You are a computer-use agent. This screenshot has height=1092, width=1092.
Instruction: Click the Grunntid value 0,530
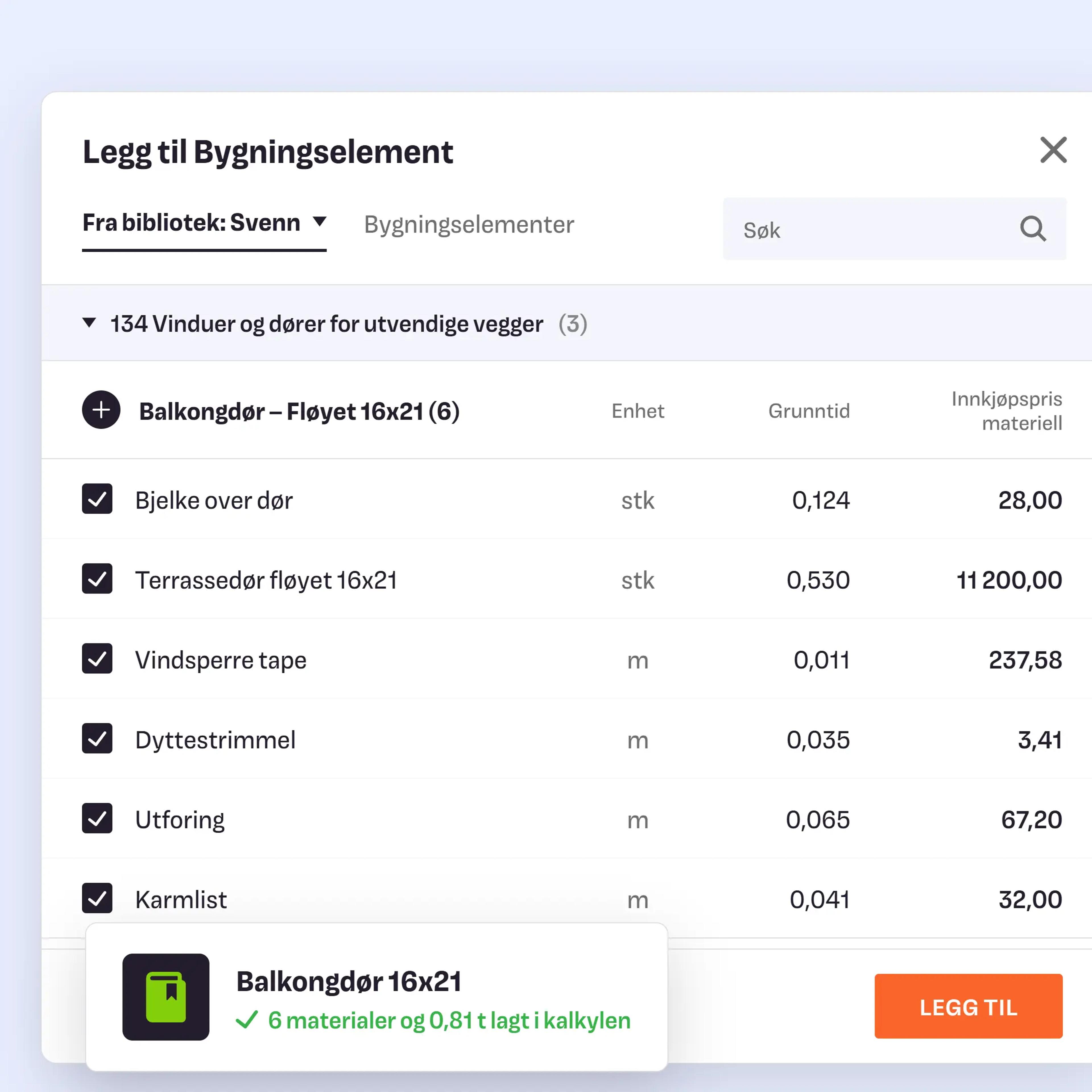tap(818, 580)
